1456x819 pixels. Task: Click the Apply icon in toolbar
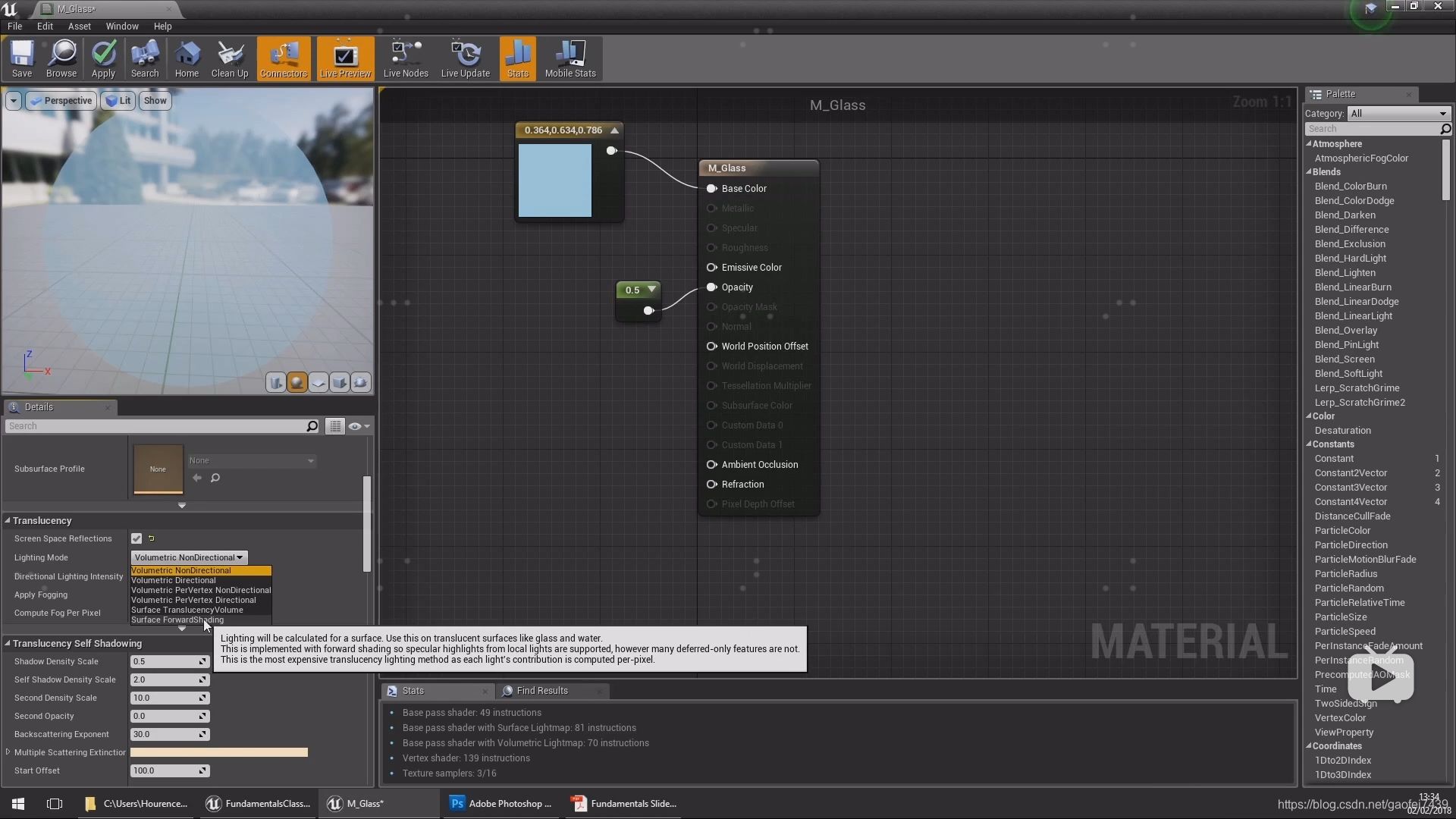103,58
